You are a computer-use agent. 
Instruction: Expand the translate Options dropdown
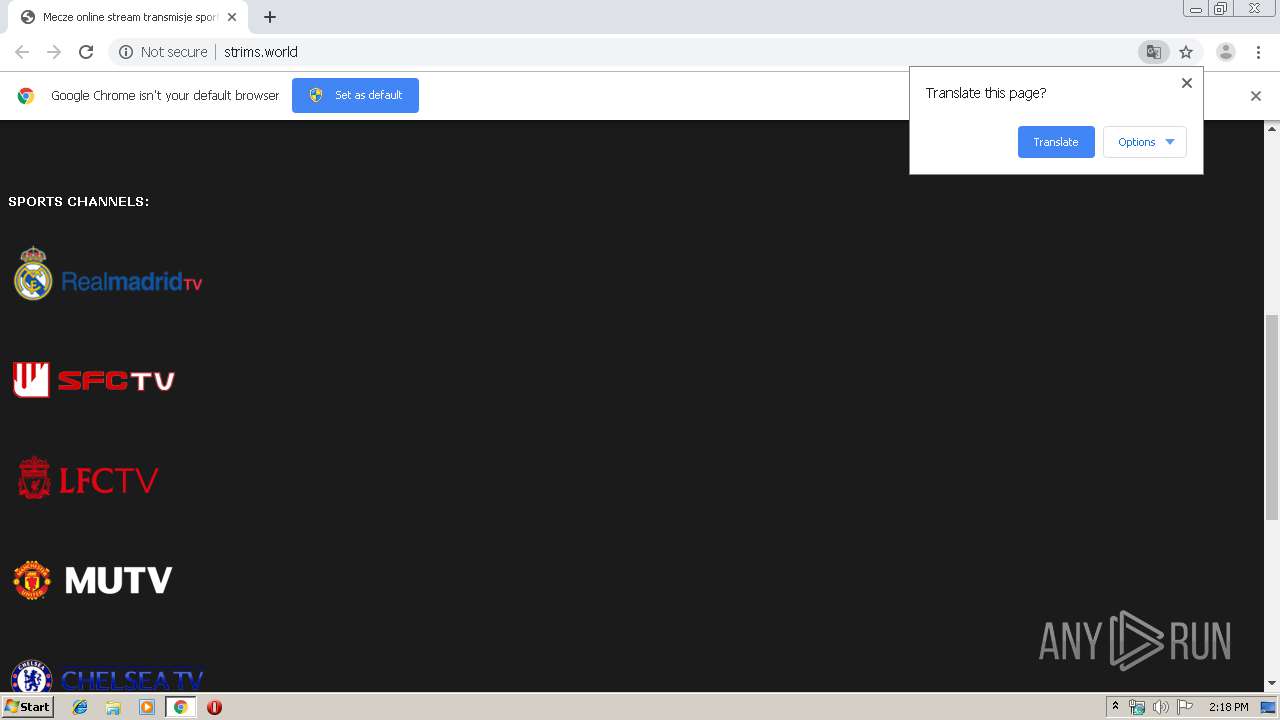point(1145,142)
